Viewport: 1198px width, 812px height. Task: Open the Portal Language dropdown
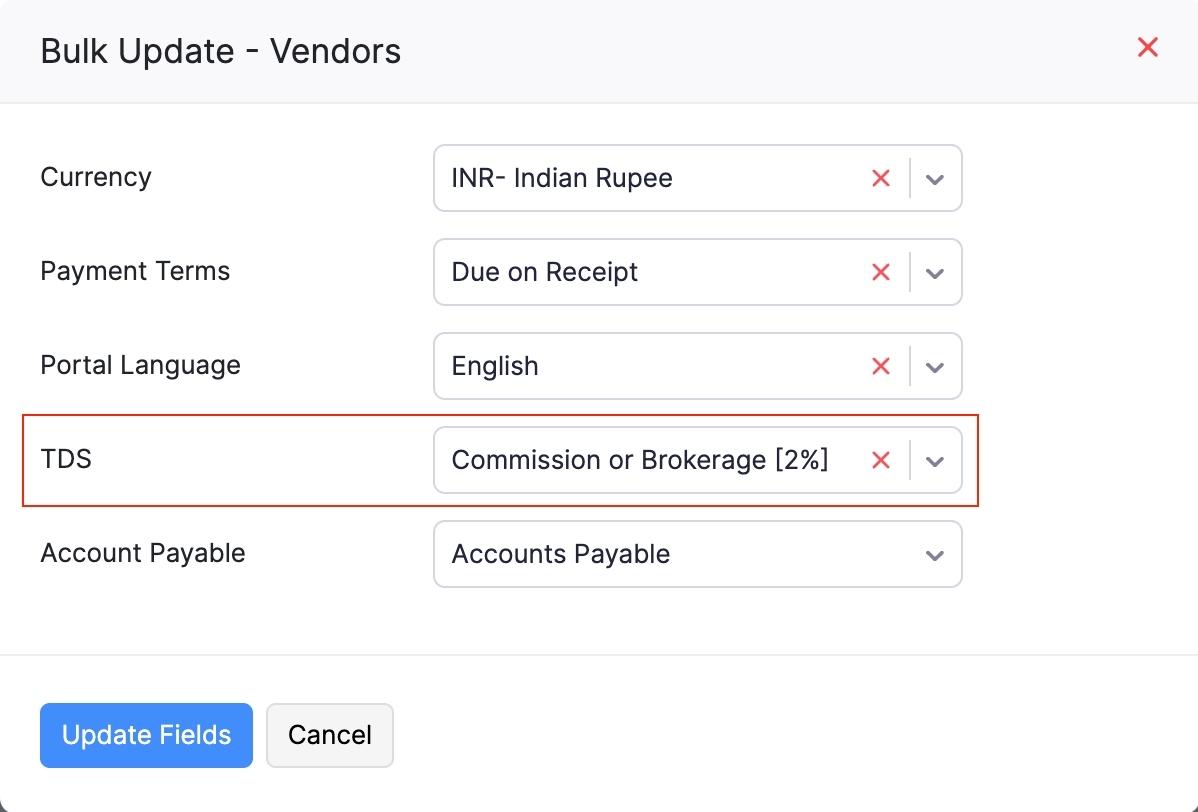pos(934,366)
